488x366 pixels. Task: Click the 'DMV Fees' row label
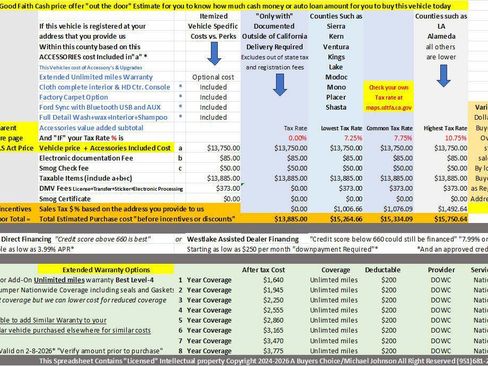click(x=111, y=189)
